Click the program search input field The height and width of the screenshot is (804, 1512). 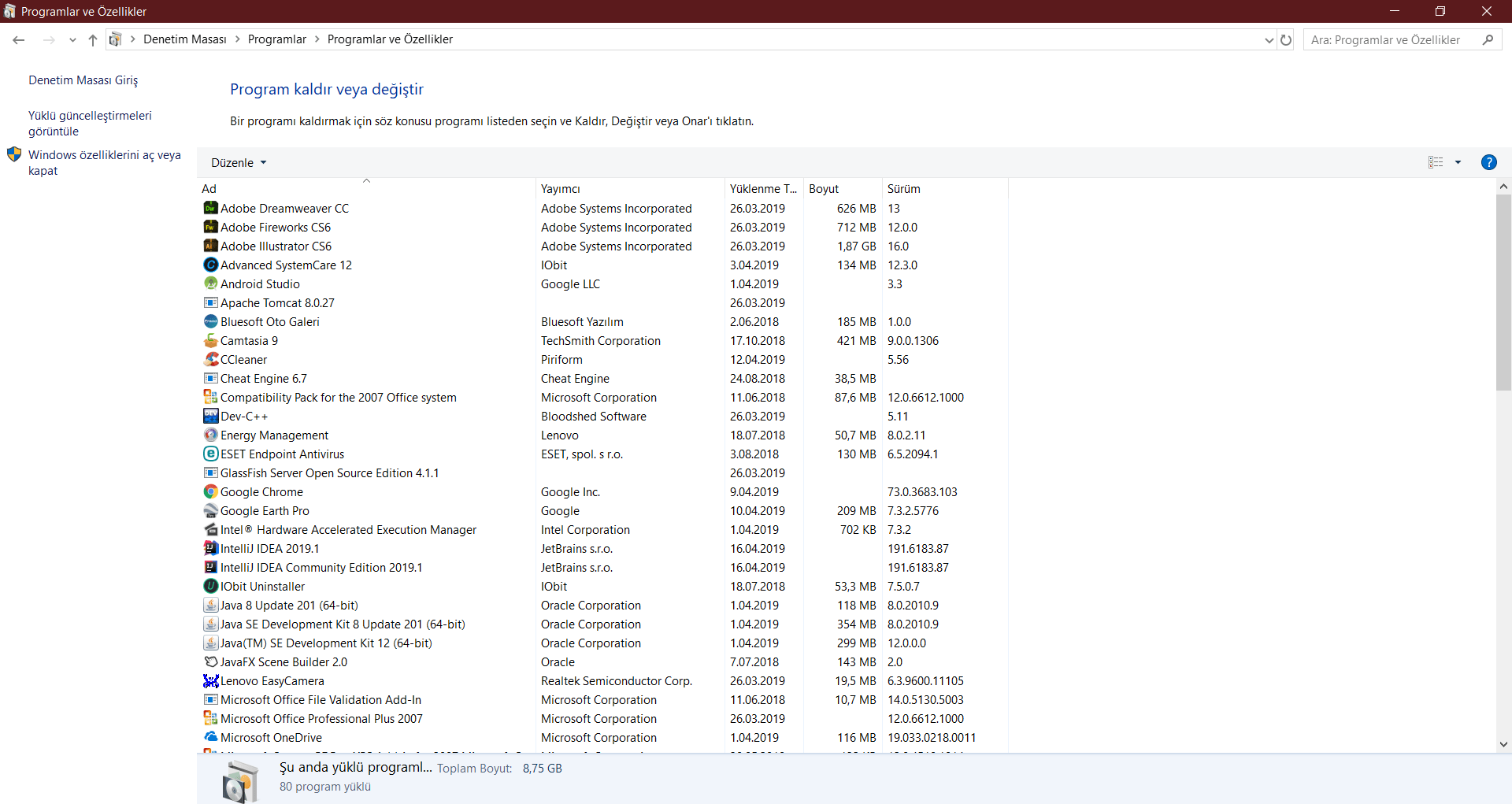1392,39
